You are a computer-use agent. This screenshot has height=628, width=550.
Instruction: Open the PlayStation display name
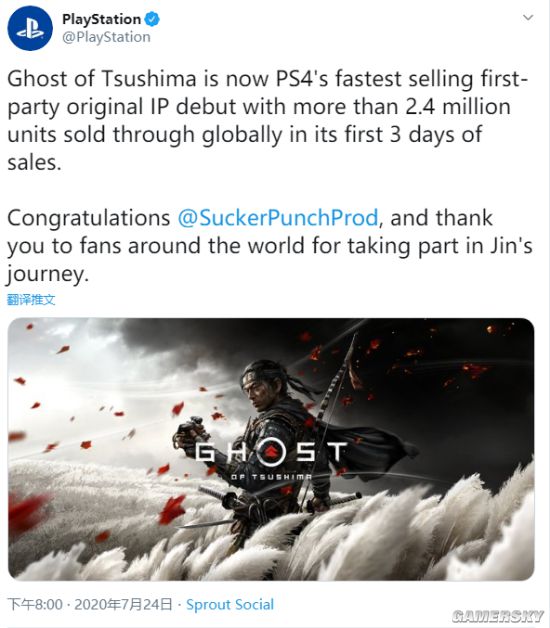pyautogui.click(x=101, y=19)
